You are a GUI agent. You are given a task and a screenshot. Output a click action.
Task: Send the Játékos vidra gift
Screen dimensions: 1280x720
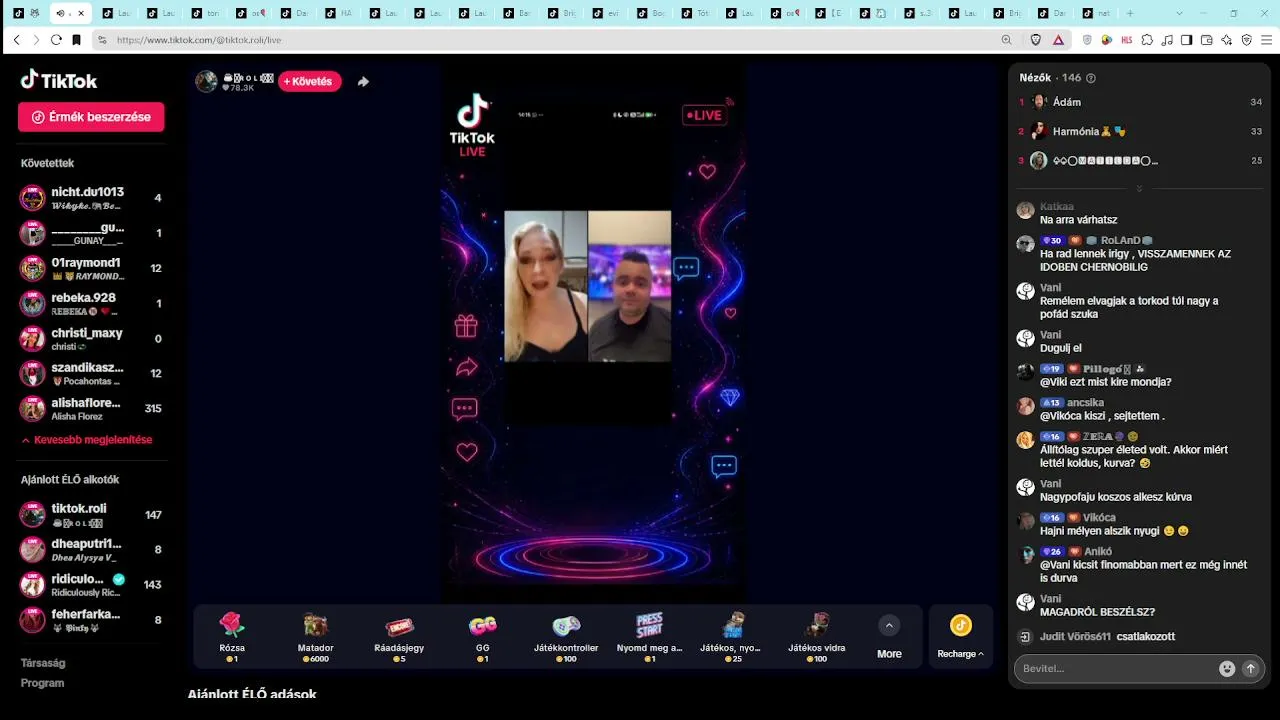(816, 636)
